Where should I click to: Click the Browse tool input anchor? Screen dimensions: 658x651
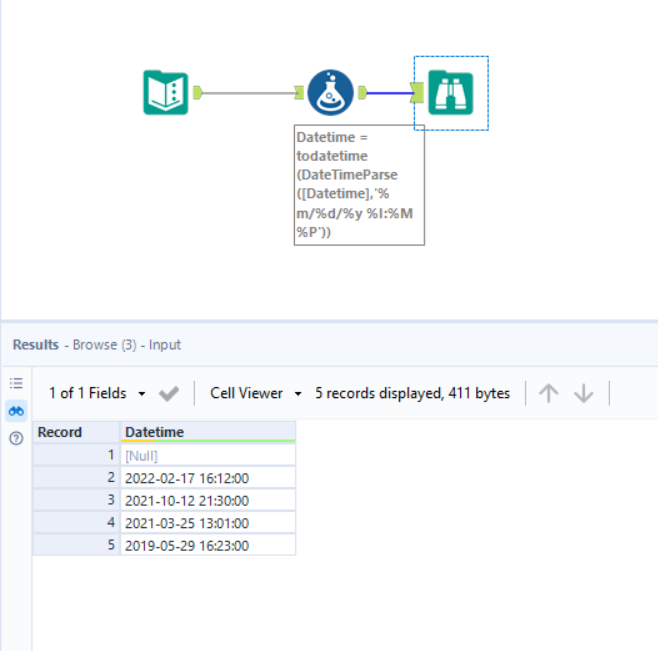tap(417, 93)
